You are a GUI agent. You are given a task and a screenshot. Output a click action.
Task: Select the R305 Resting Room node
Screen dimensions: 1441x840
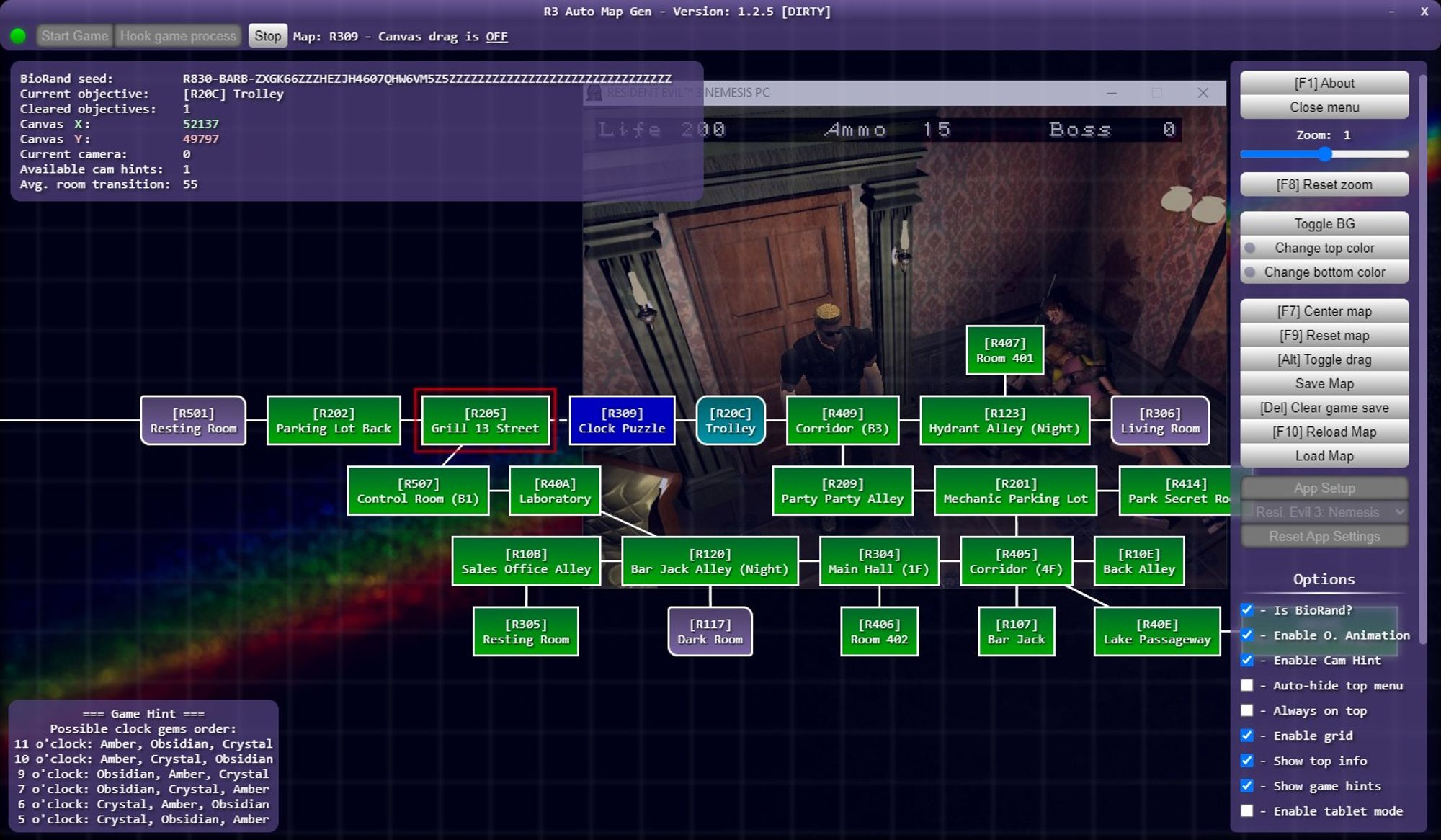click(x=526, y=632)
